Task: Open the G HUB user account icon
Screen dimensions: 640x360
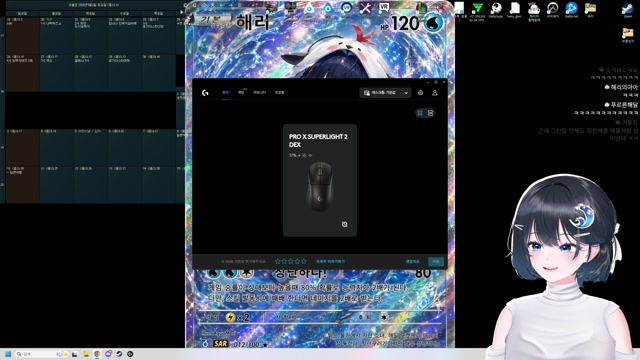Action: [x=435, y=93]
